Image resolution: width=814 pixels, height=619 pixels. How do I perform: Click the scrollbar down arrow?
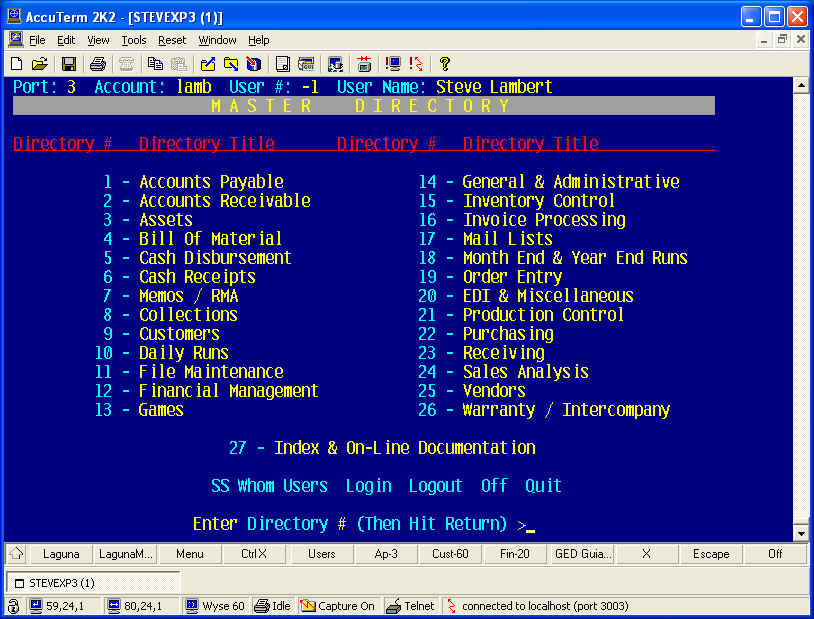800,533
